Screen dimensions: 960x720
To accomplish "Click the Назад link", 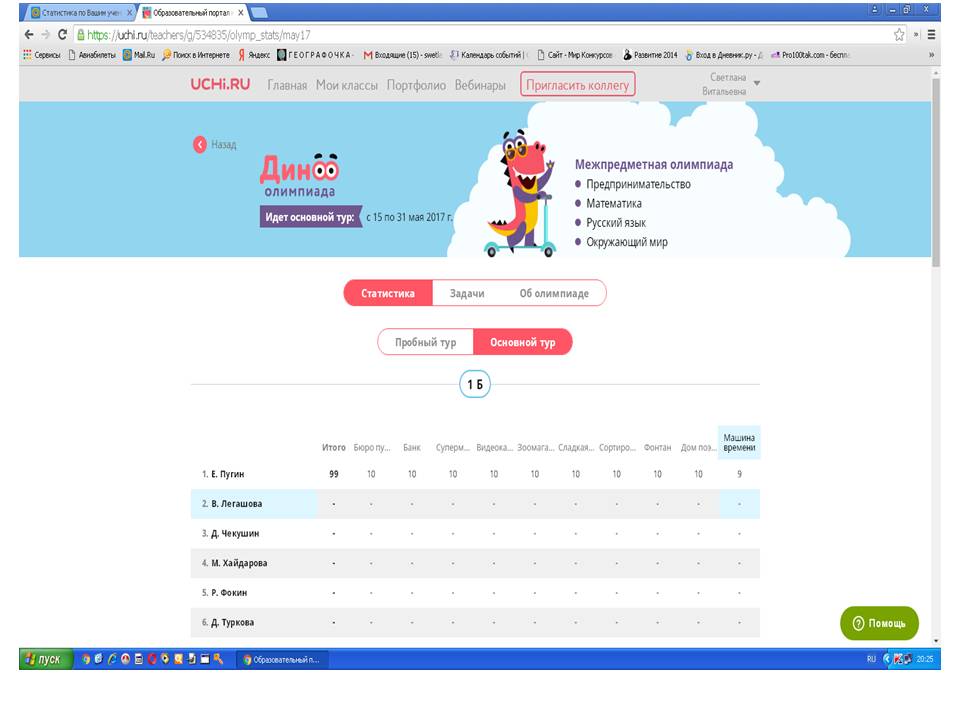I will (223, 144).
